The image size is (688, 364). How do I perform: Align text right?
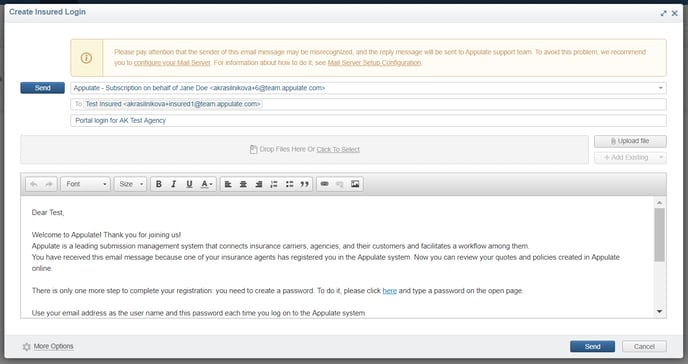(258, 184)
